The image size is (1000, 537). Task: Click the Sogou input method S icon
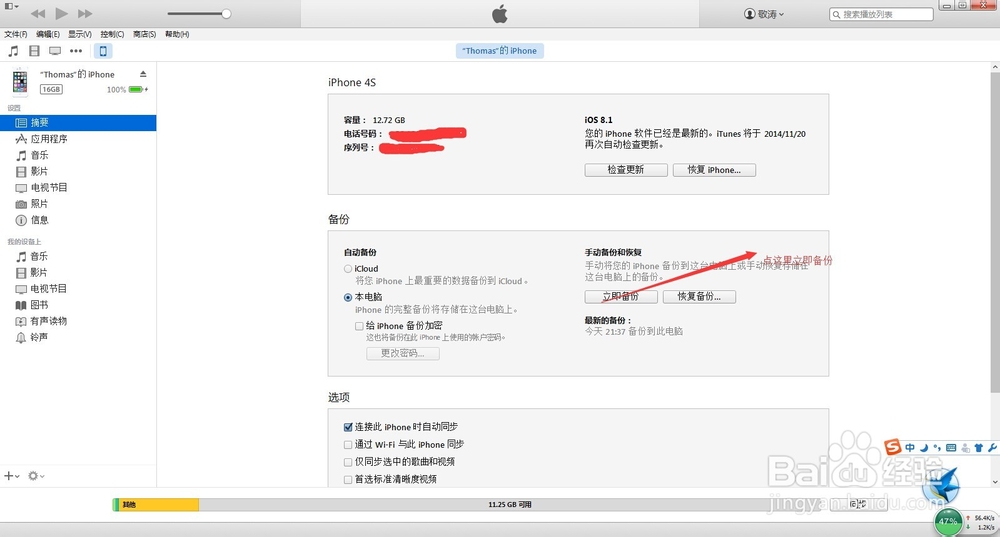pos(892,447)
